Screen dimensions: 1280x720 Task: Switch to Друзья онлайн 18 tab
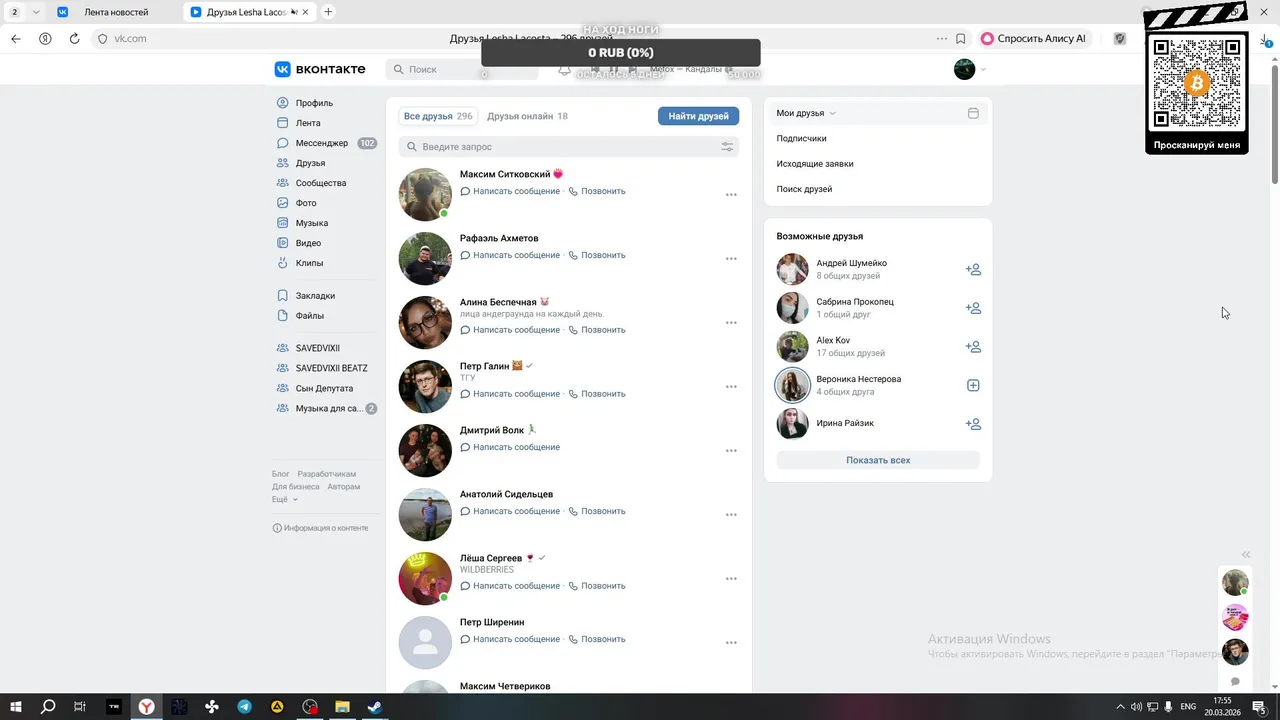click(x=527, y=116)
